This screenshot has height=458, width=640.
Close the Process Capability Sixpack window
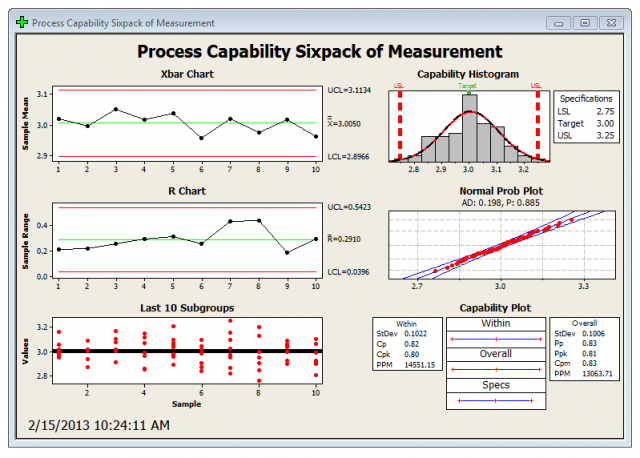(x=612, y=21)
